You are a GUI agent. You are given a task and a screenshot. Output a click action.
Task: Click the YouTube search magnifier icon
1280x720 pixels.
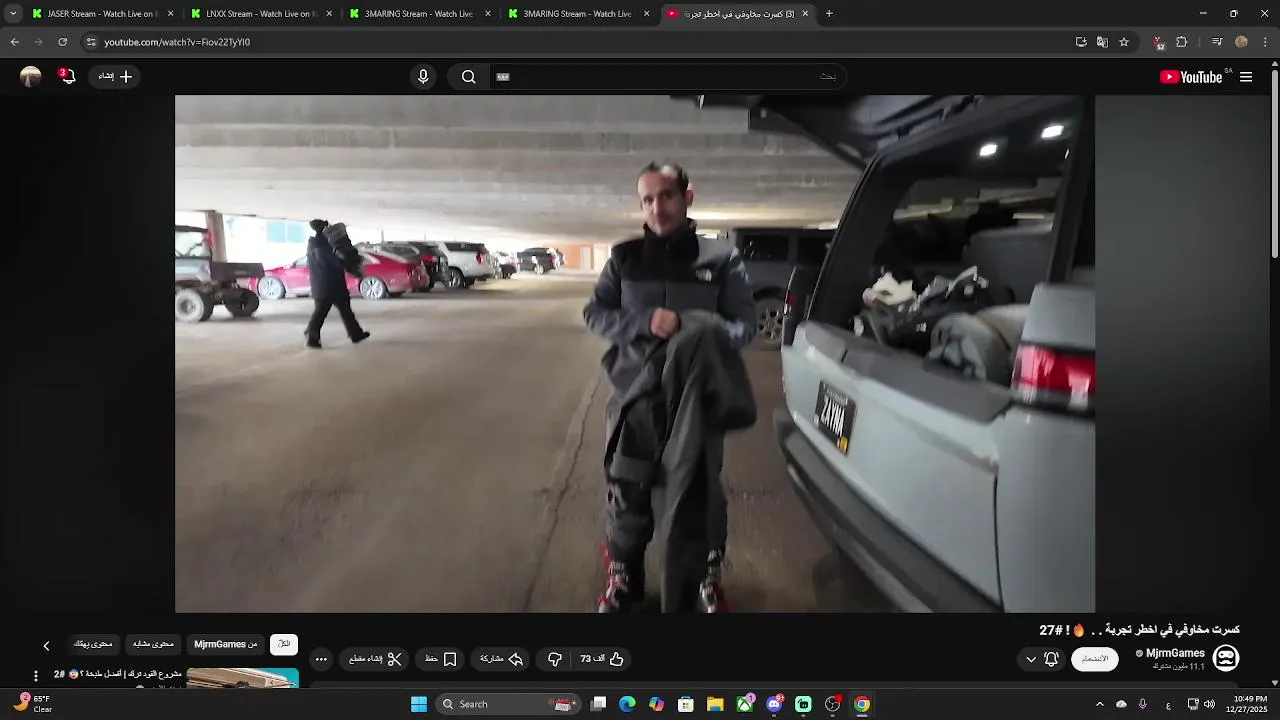click(x=468, y=77)
